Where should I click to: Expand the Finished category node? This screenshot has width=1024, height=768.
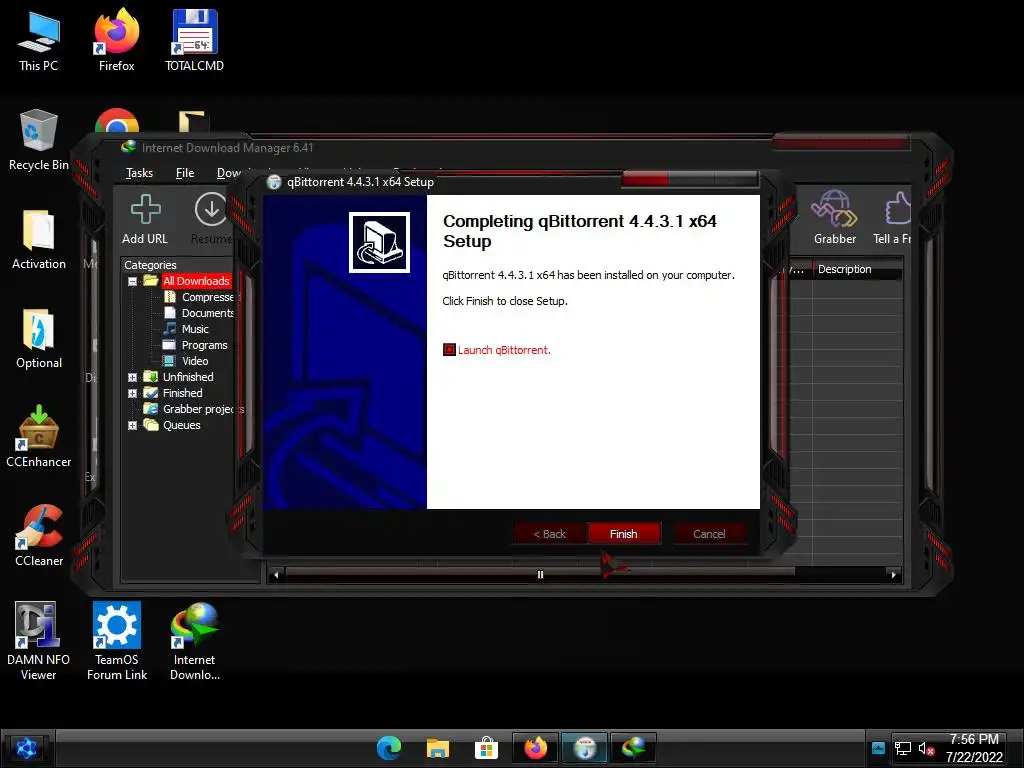click(133, 393)
